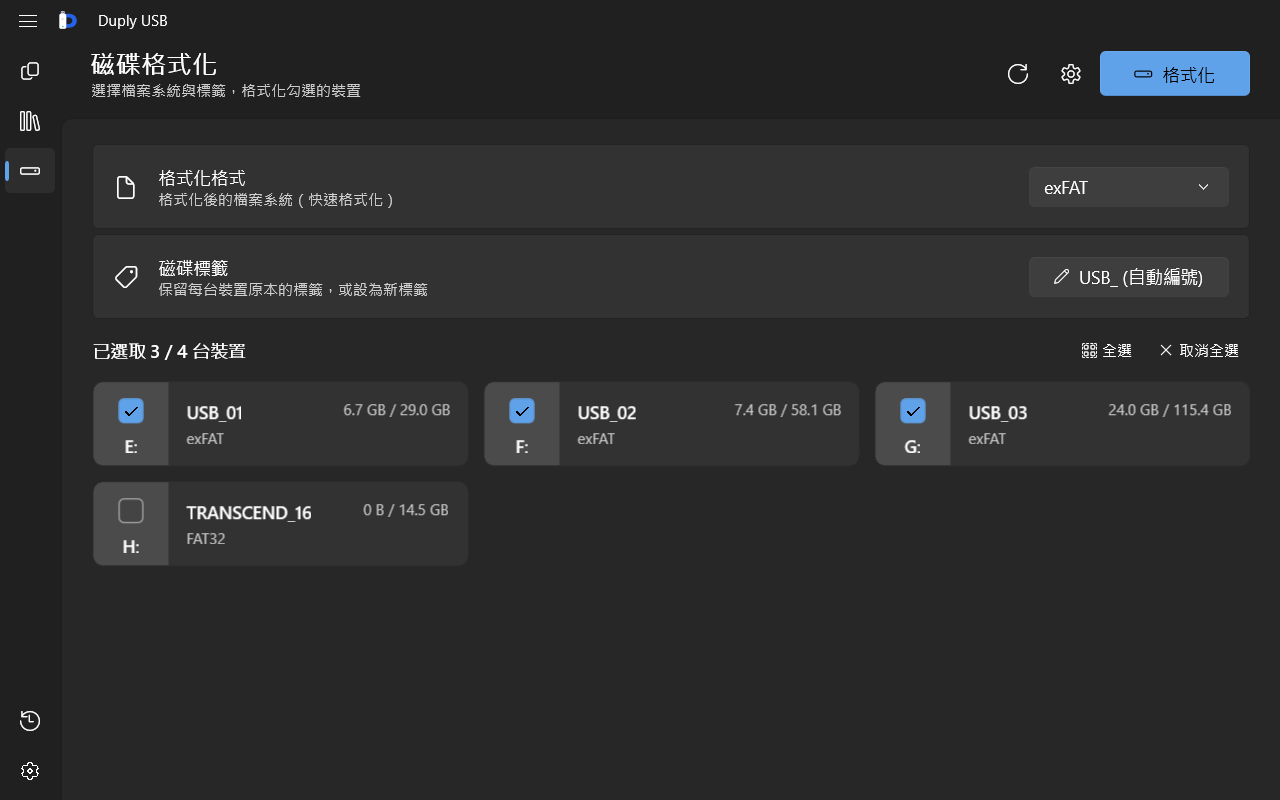Check the TRANSCEND_16 device checkbox
This screenshot has height=800, width=1280.
pos(131,511)
